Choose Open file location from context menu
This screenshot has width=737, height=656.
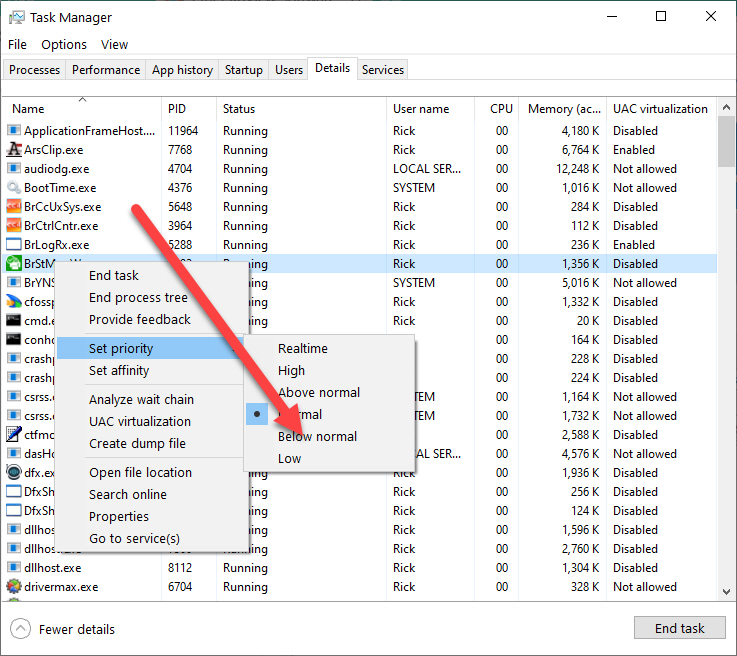click(x=140, y=473)
